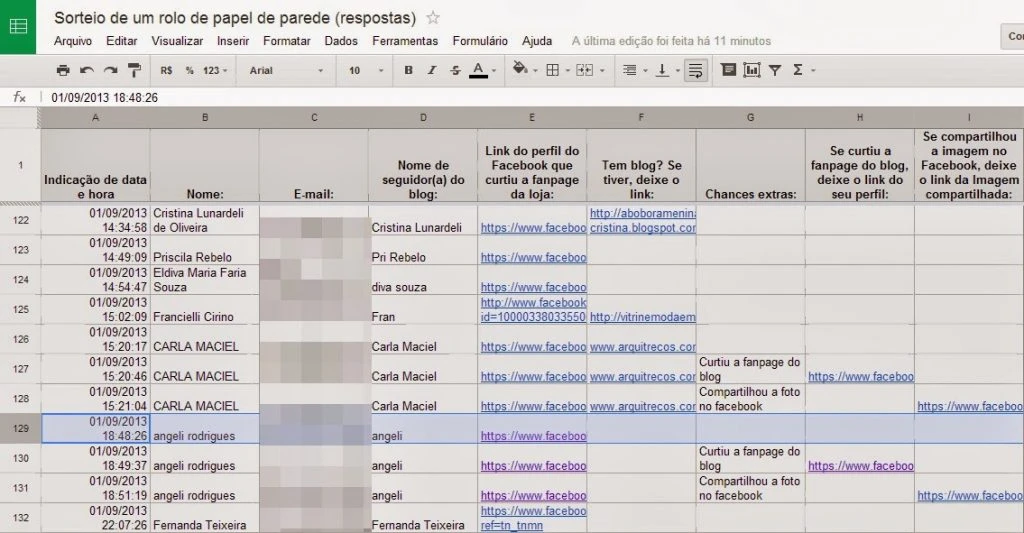Toggle bold formatting
Viewport: 1024px width, 533px height.
point(408,70)
